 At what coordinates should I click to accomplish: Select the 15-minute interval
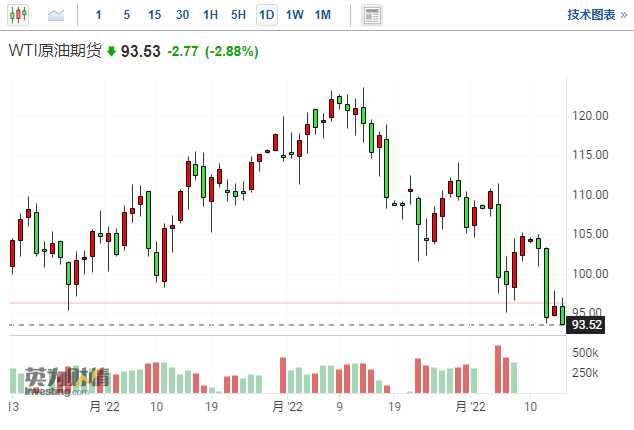coord(154,15)
